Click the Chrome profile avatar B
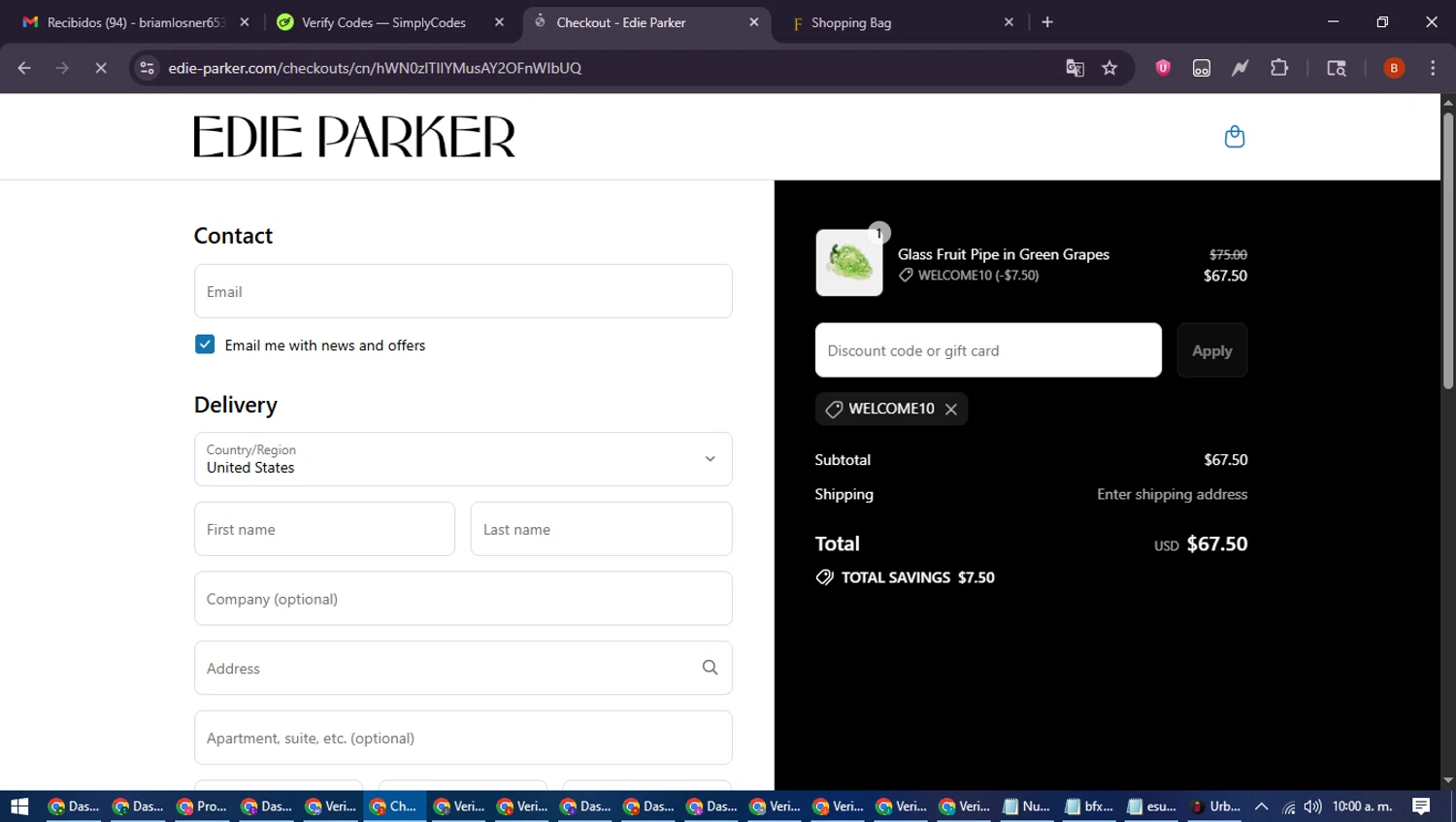Image resolution: width=1456 pixels, height=822 pixels. click(x=1394, y=68)
